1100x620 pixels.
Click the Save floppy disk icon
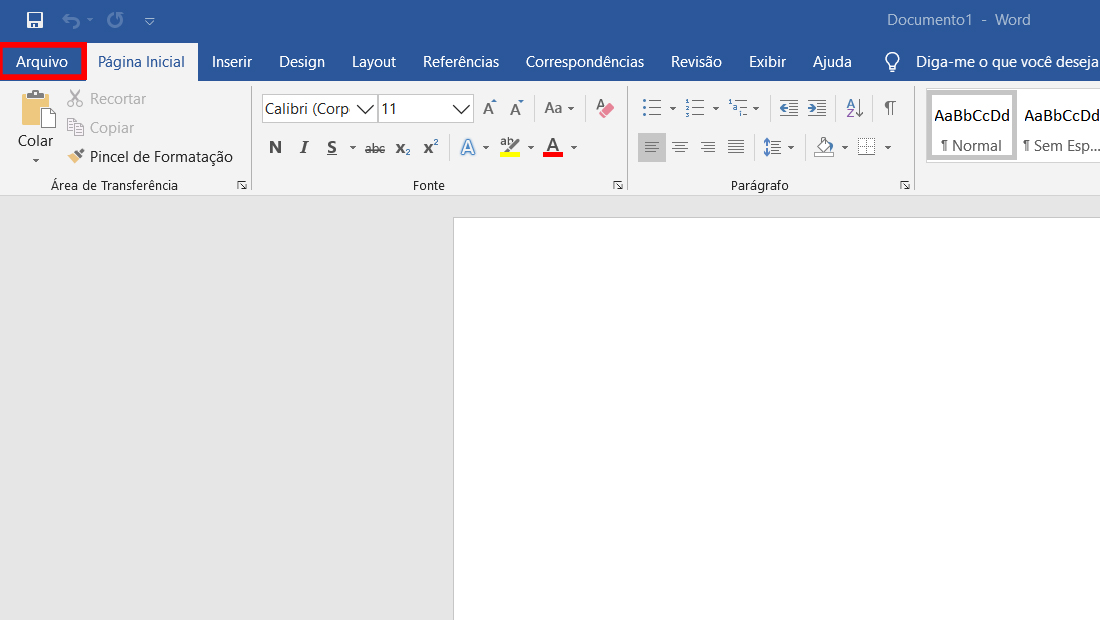pos(34,20)
